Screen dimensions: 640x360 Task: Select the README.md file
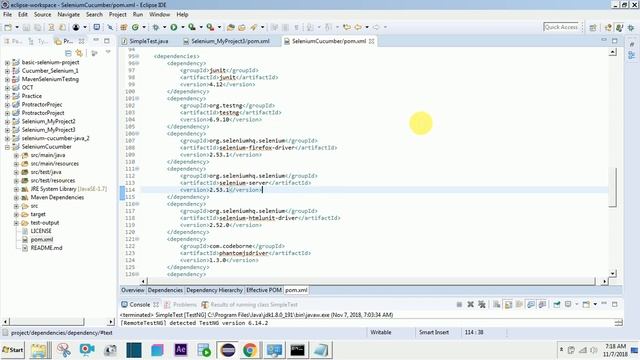pos(46,248)
